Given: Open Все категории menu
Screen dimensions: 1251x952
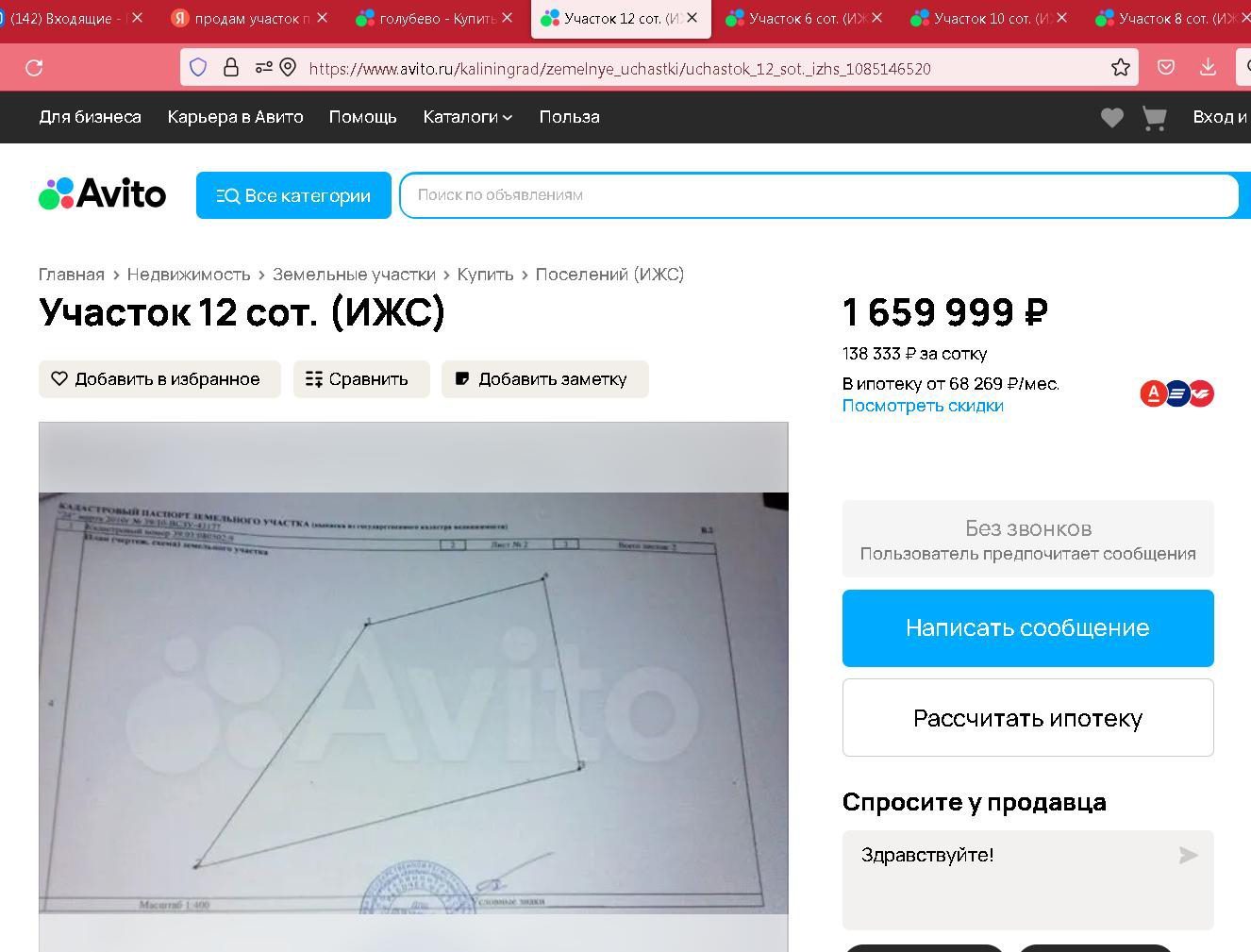Looking at the screenshot, I should pyautogui.click(x=293, y=195).
